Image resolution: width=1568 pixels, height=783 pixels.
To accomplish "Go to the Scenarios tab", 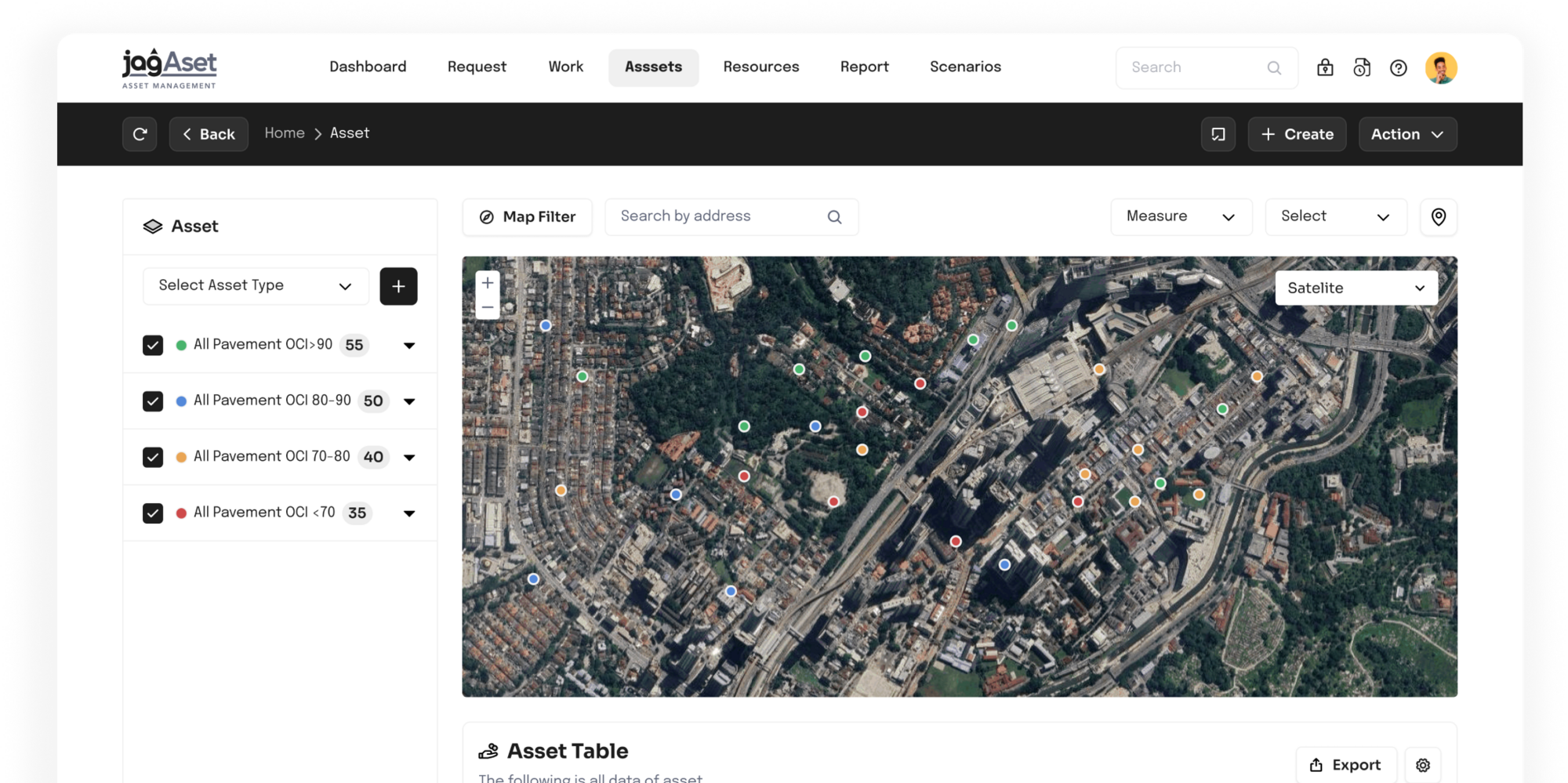I will point(965,67).
